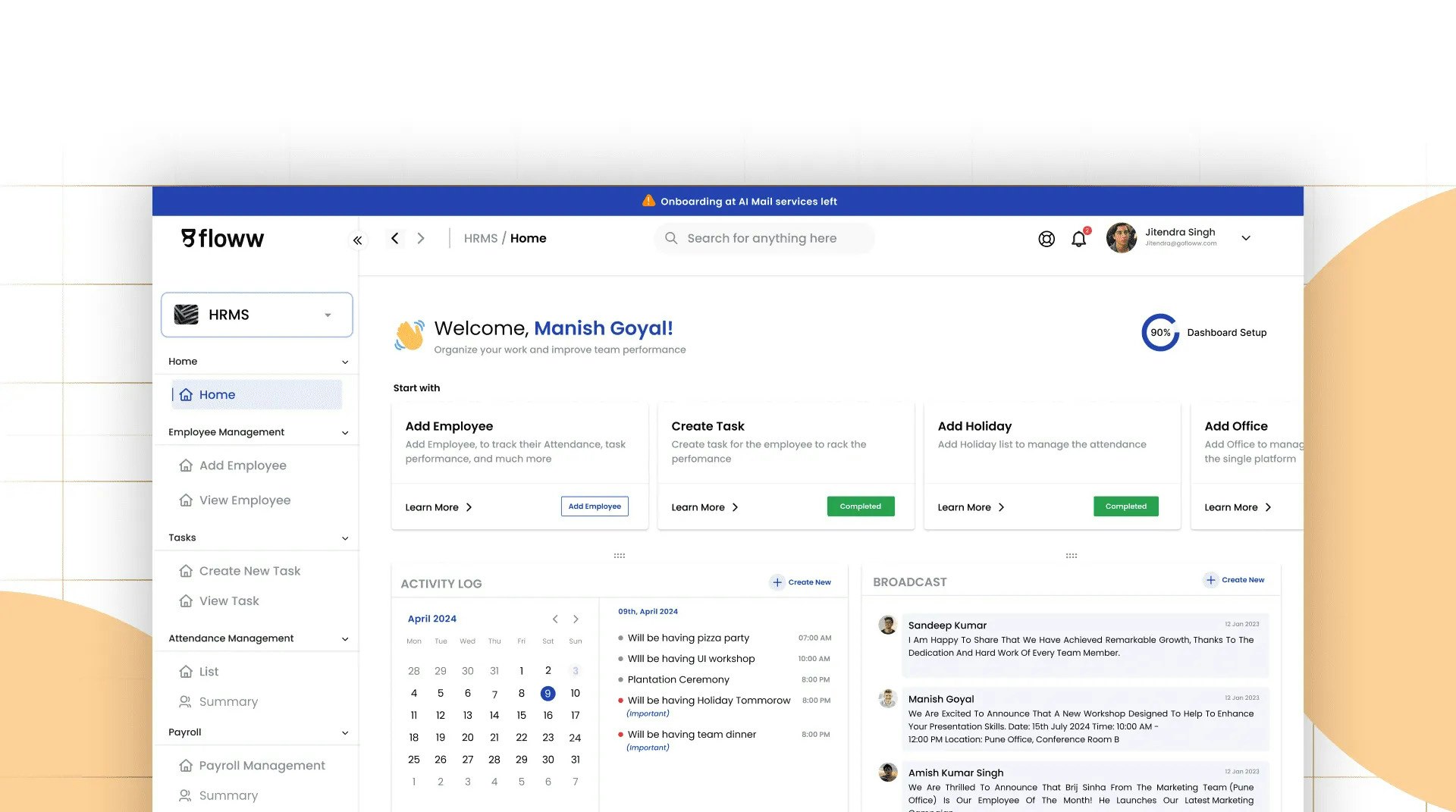Open the HRMS module selector
The width and height of the screenshot is (1456, 812).
click(x=256, y=315)
